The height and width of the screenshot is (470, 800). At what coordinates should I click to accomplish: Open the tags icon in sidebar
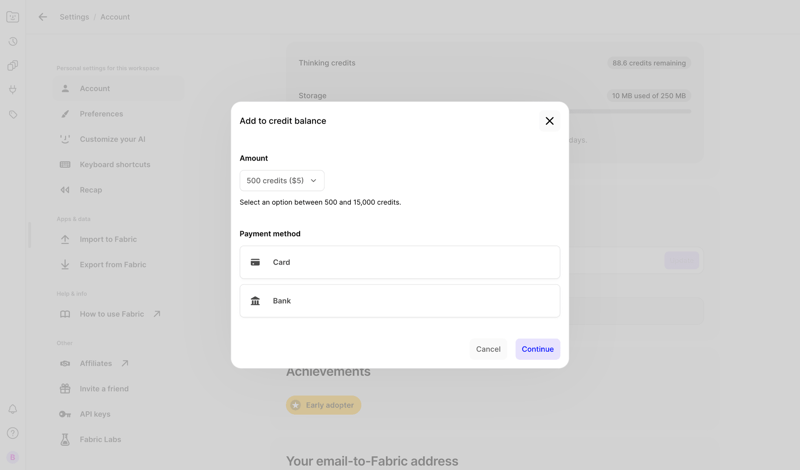click(x=13, y=114)
